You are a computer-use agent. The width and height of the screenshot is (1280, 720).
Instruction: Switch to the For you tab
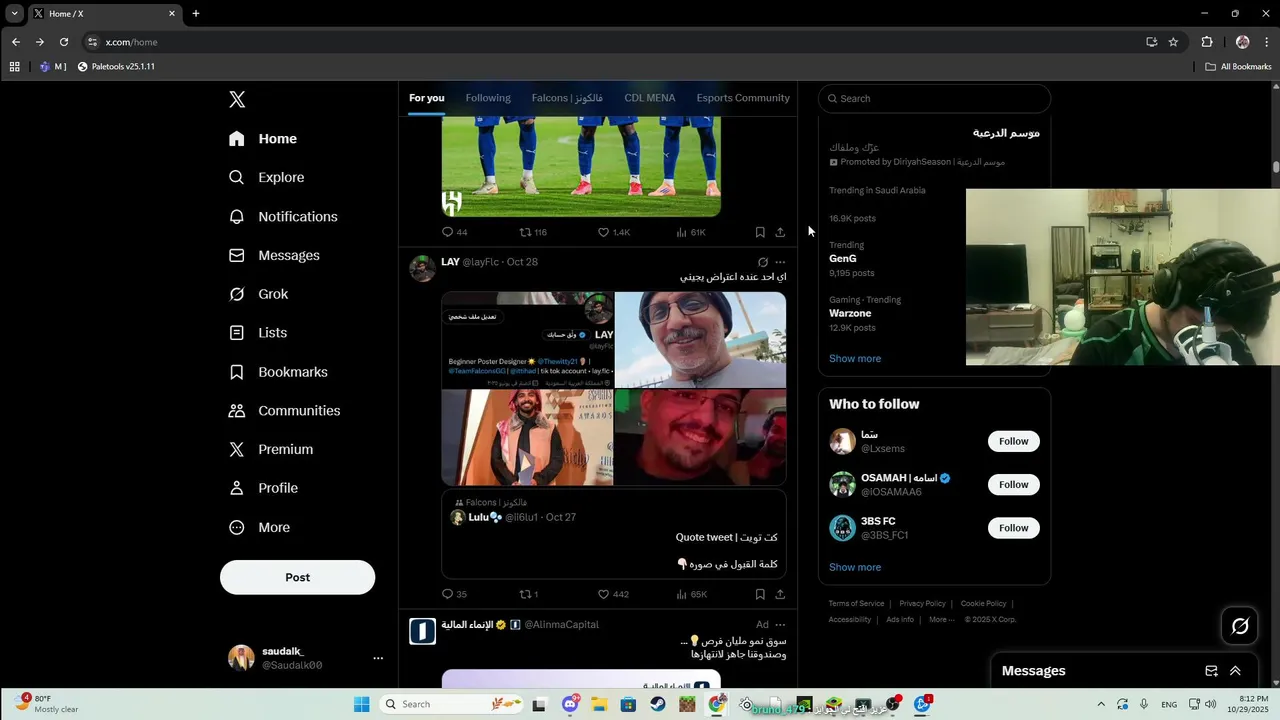coord(426,98)
